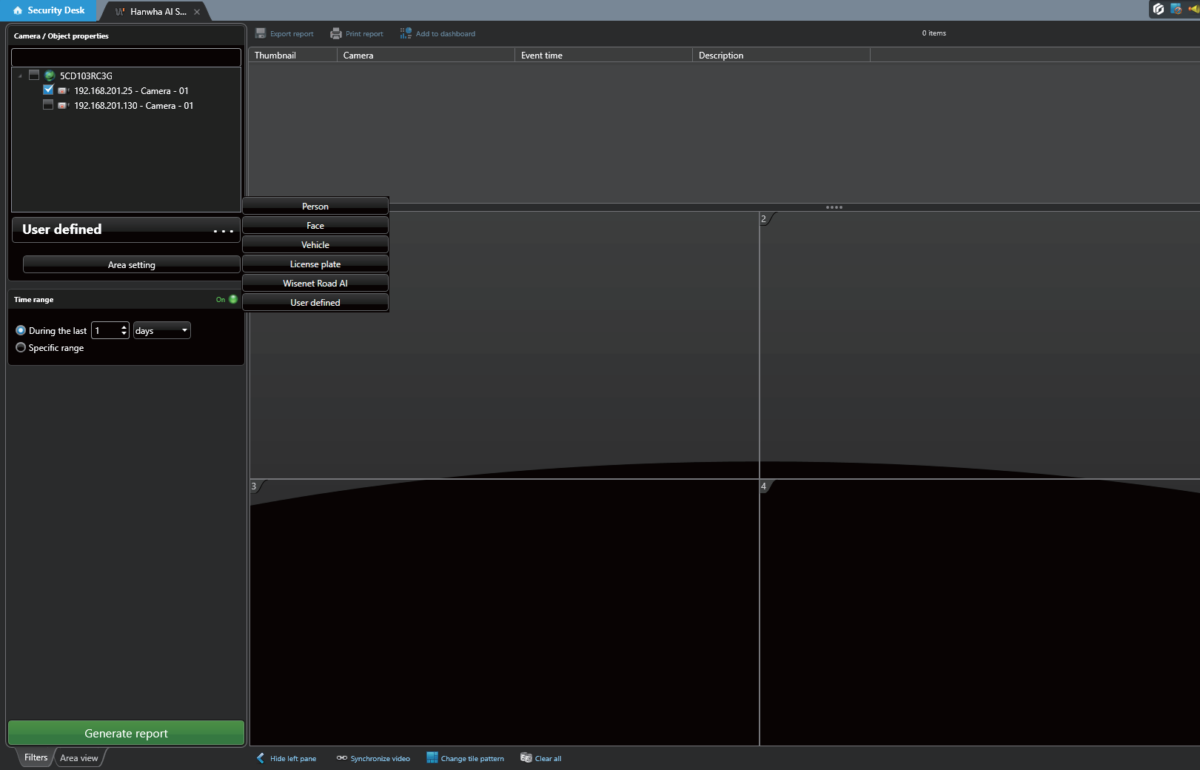Increment the During the last number stepper

tap(124, 326)
